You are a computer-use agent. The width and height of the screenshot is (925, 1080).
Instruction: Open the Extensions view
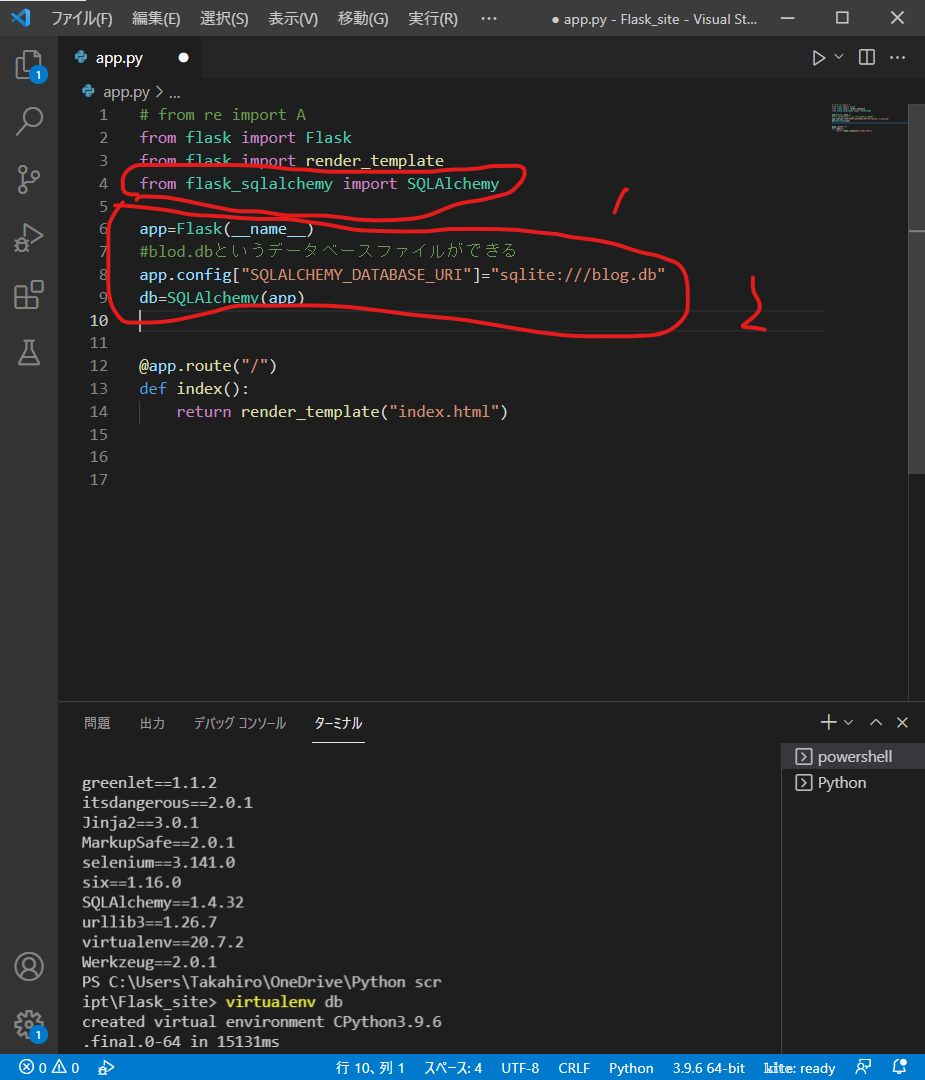click(x=29, y=294)
